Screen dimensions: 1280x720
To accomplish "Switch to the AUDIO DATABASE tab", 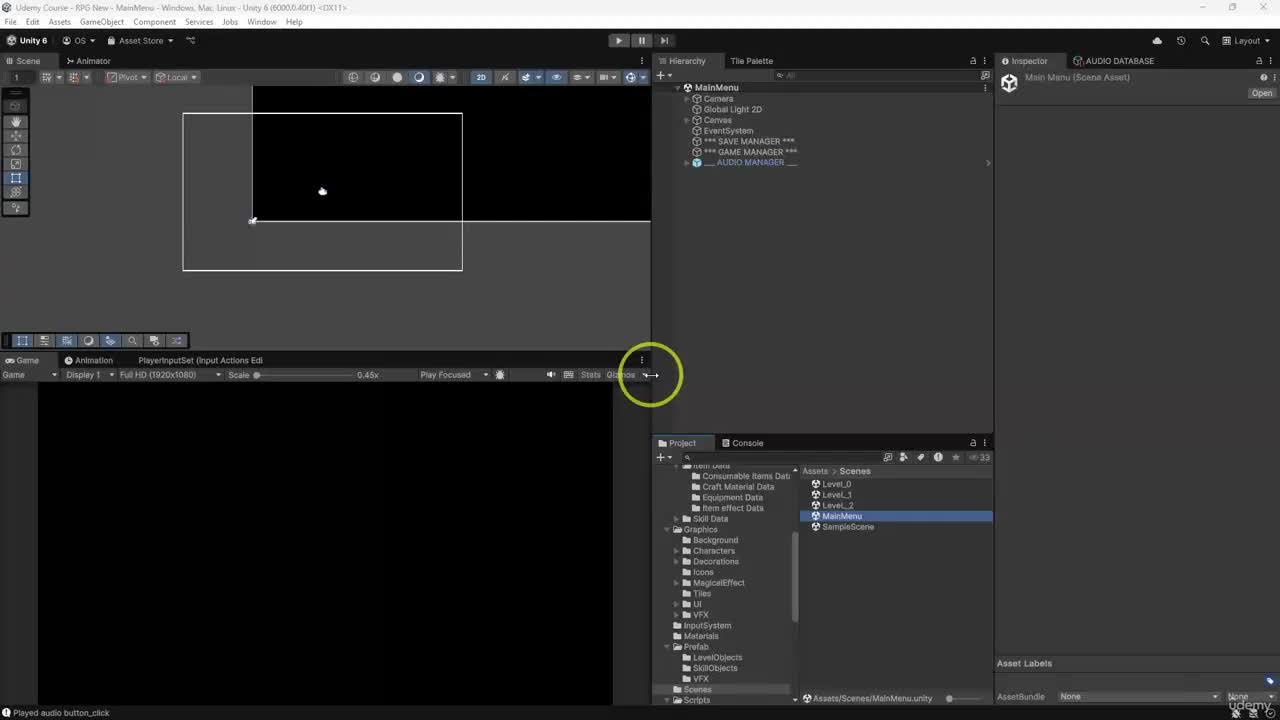I will [x=1114, y=61].
